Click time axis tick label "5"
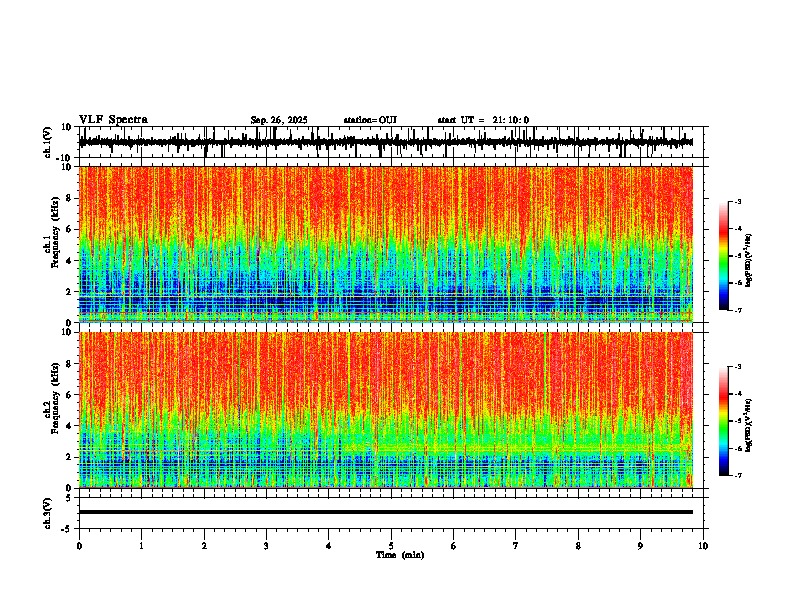 pos(391,546)
